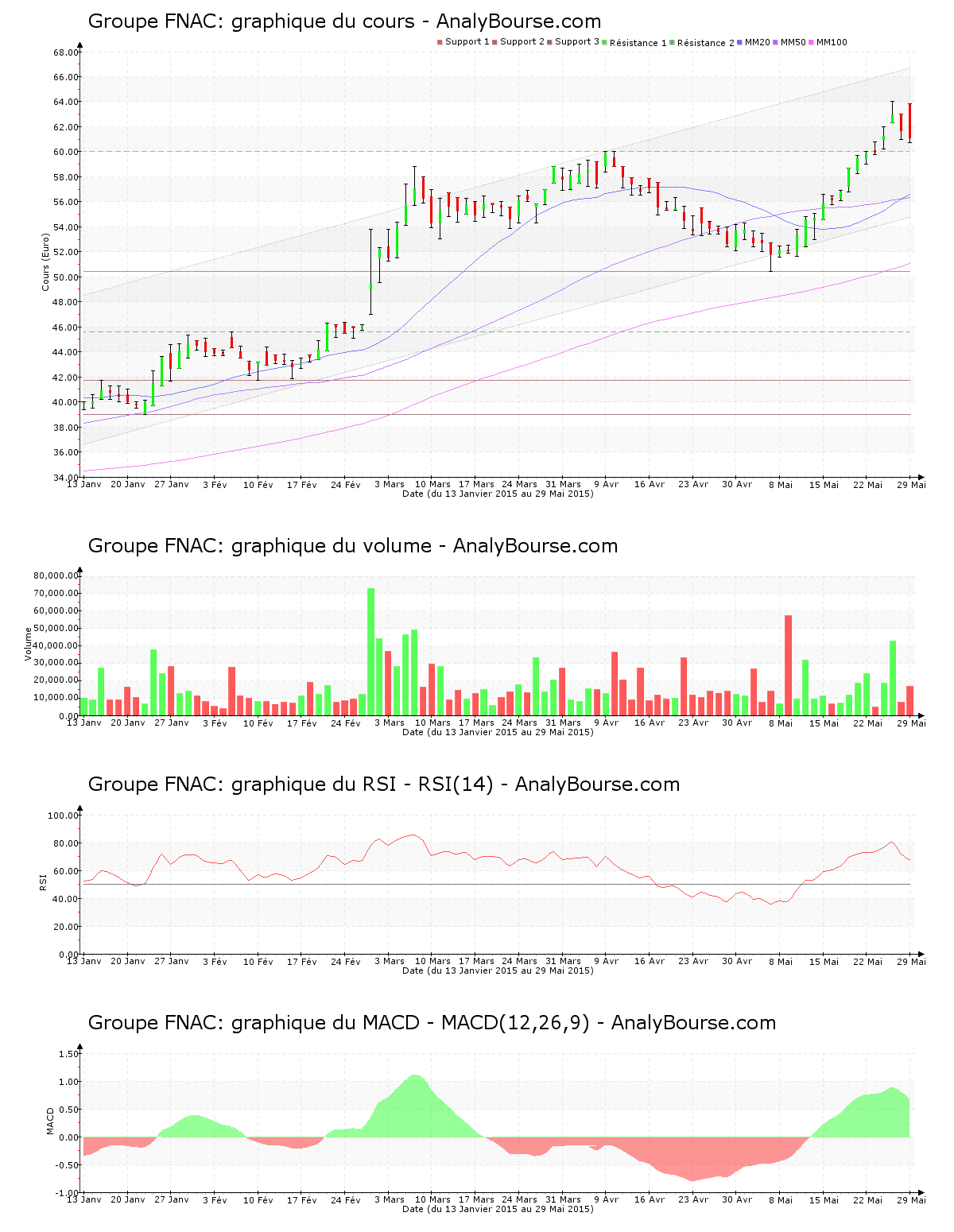Image resolution: width=954 pixels, height=1232 pixels.
Task: Select the Support 1 legend label
Action: pyautogui.click(x=467, y=42)
